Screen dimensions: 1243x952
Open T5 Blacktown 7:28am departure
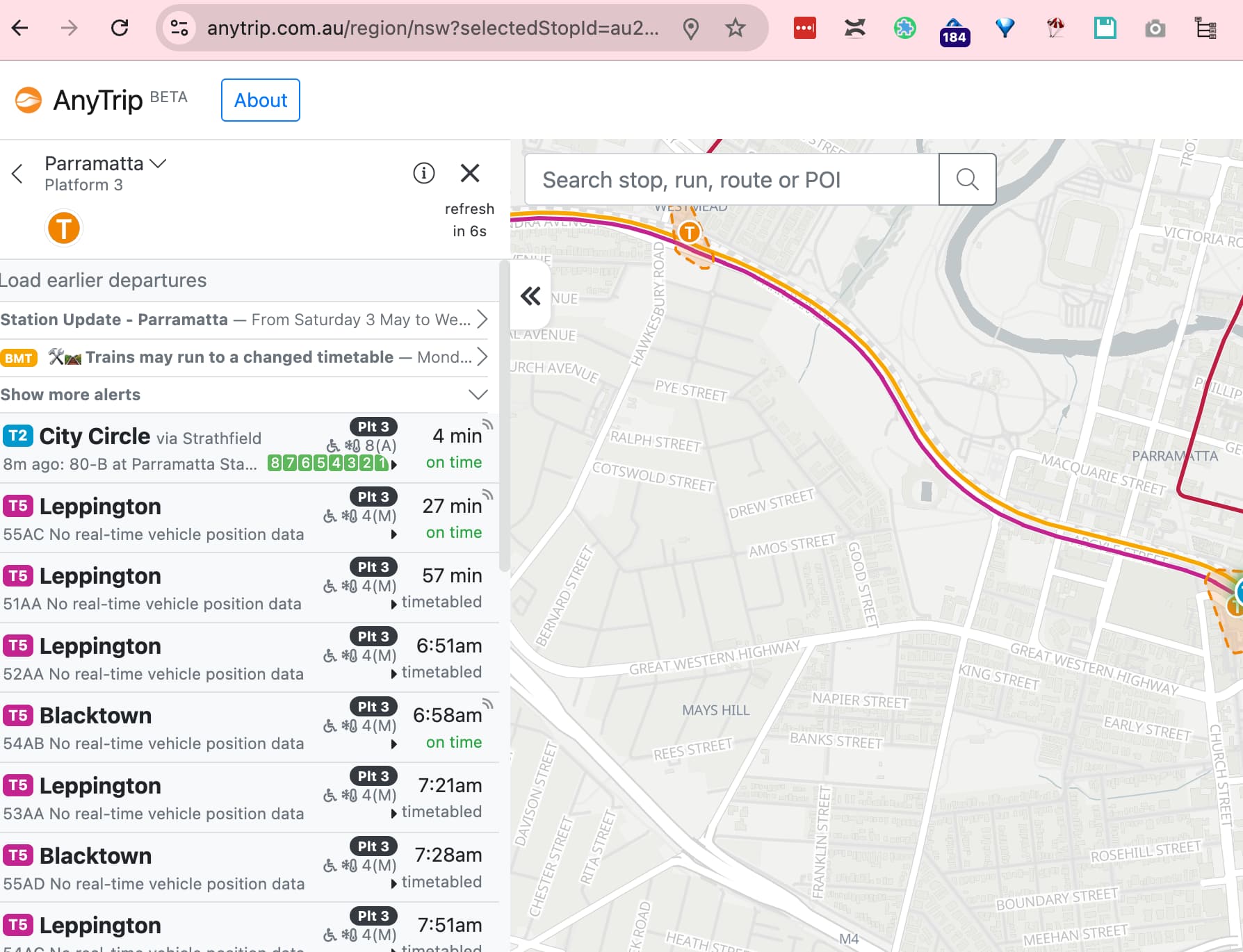249,868
